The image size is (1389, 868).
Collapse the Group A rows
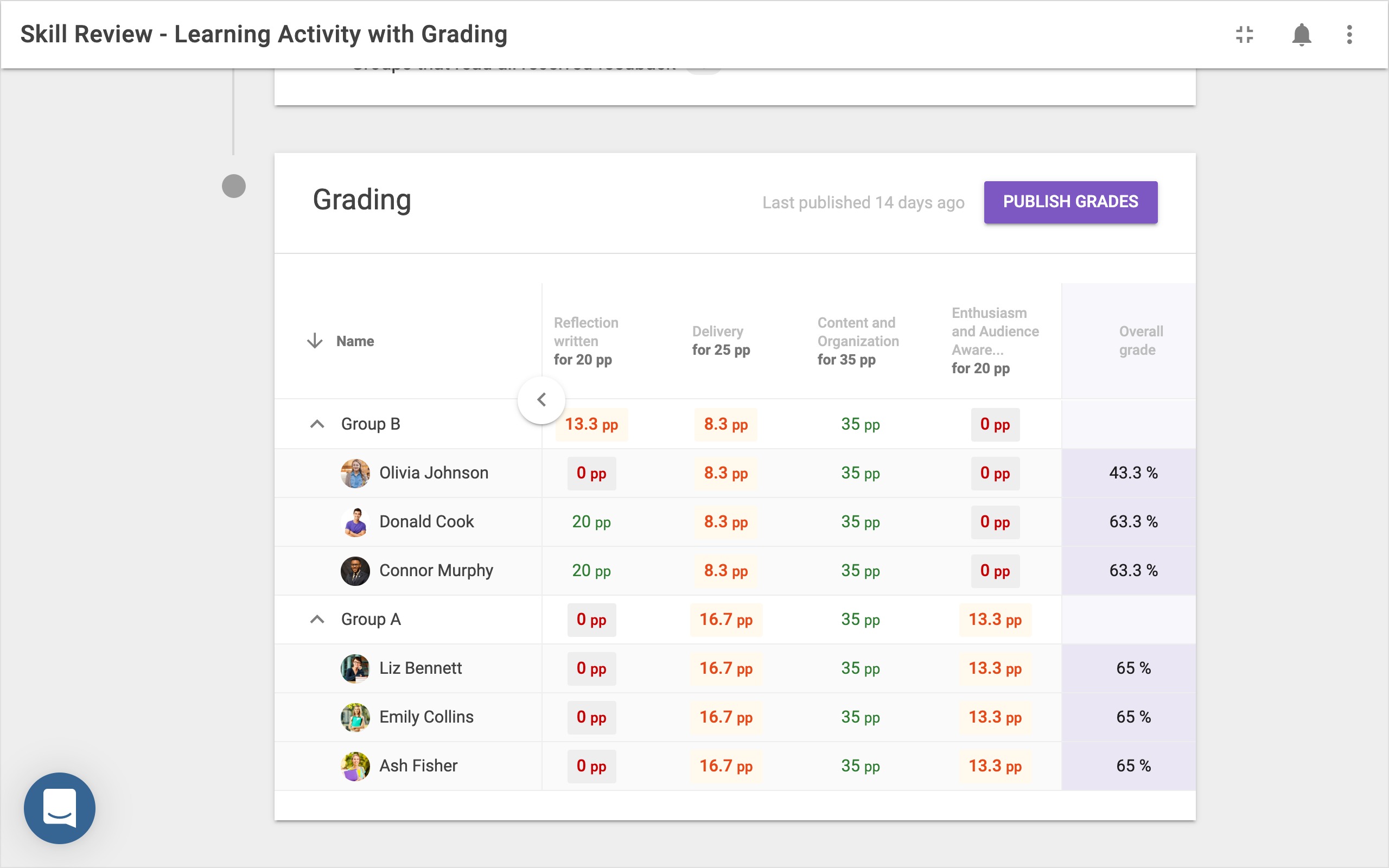[x=317, y=620]
